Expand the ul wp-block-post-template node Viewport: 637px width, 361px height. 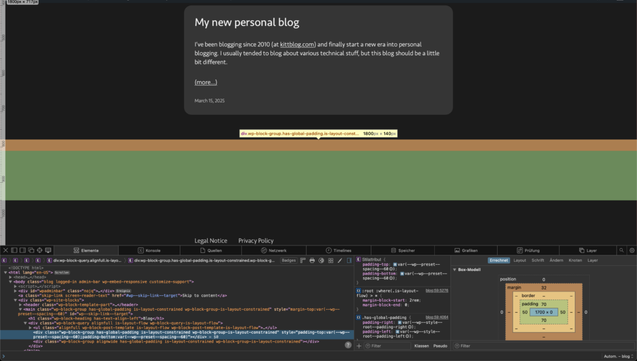point(30,327)
